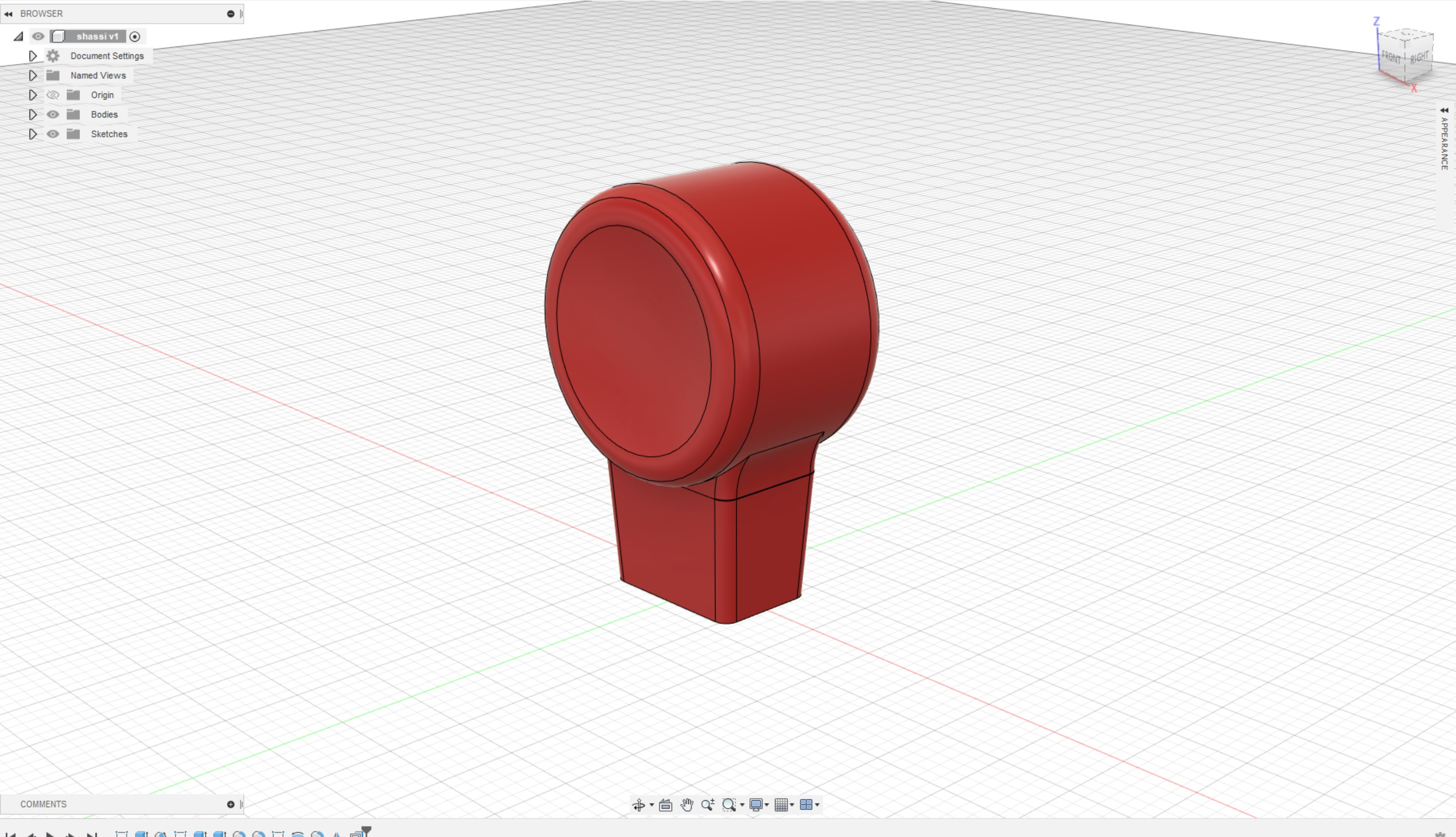Show the hidden Origin folder
Image resolution: width=1456 pixels, height=837 pixels.
click(x=53, y=95)
